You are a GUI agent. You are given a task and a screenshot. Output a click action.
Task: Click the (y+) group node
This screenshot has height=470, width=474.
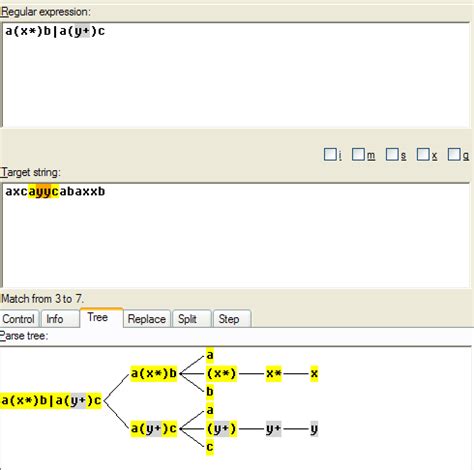point(222,428)
